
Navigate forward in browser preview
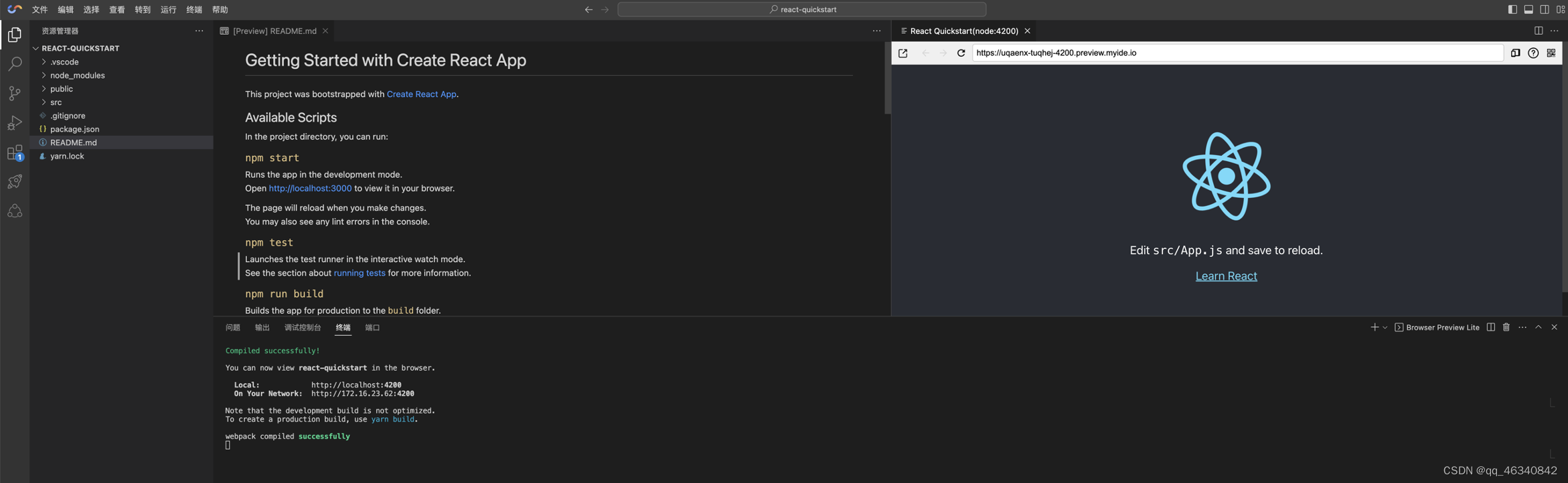click(943, 53)
